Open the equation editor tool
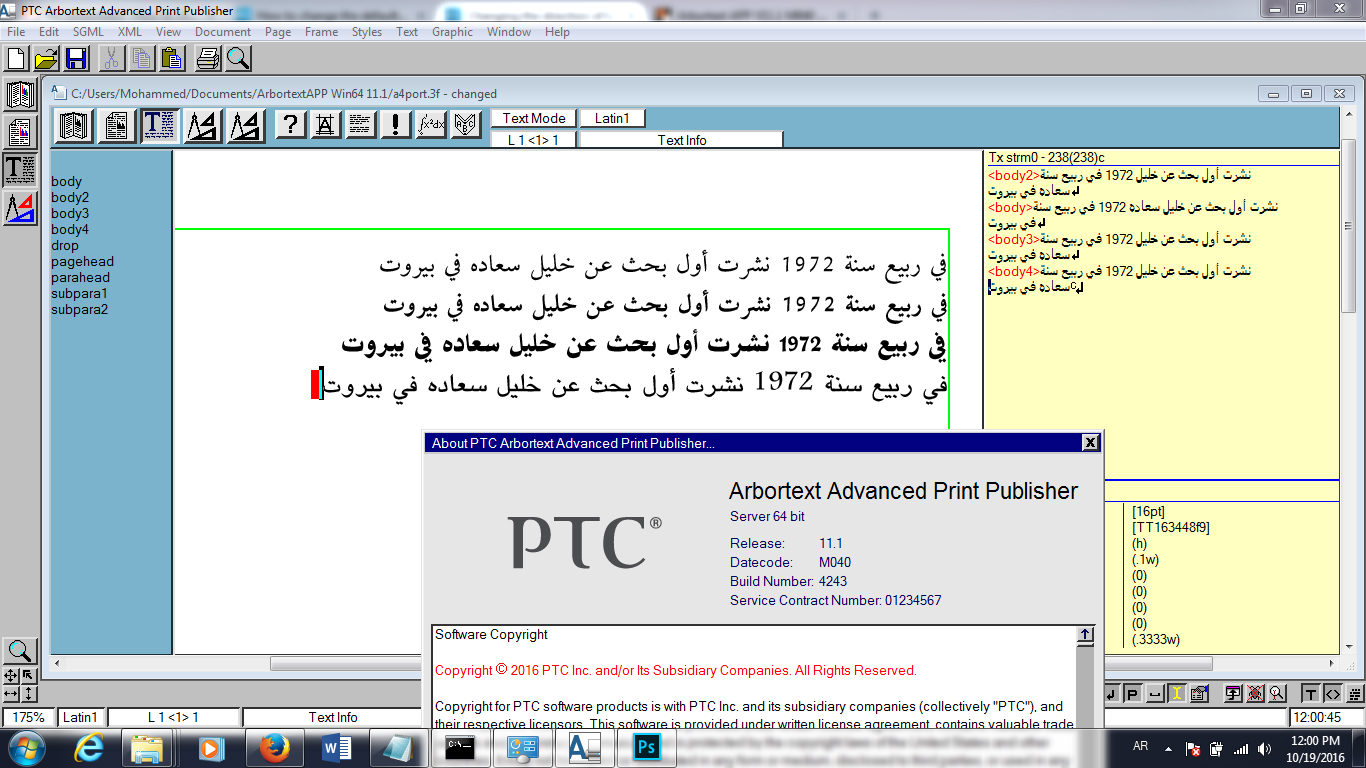This screenshot has width=1366, height=768. [431, 124]
